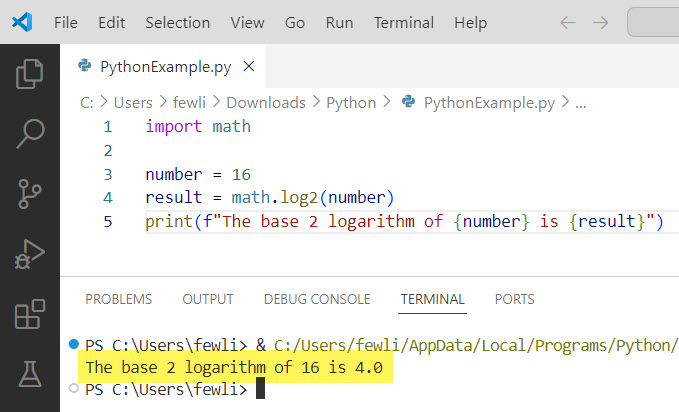Click the print f-string statement line
679x412 pixels.
[404, 221]
